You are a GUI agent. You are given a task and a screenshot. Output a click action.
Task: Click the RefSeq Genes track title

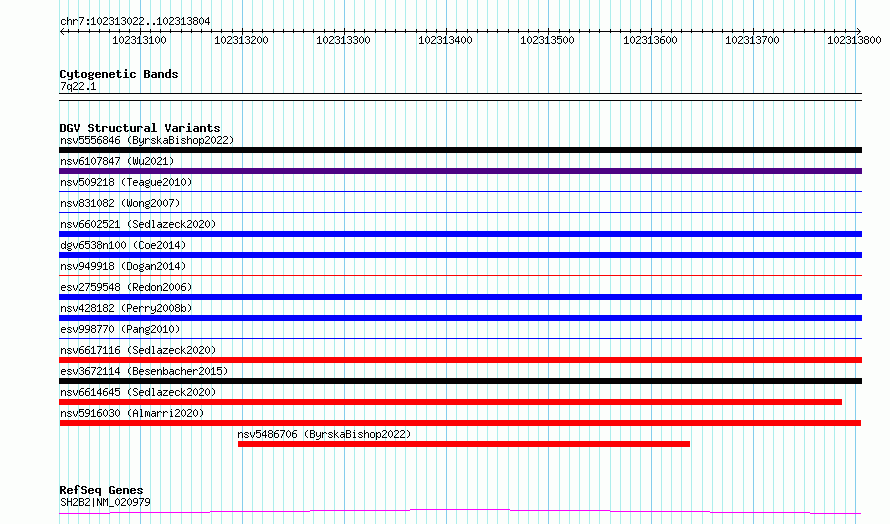click(x=101, y=490)
